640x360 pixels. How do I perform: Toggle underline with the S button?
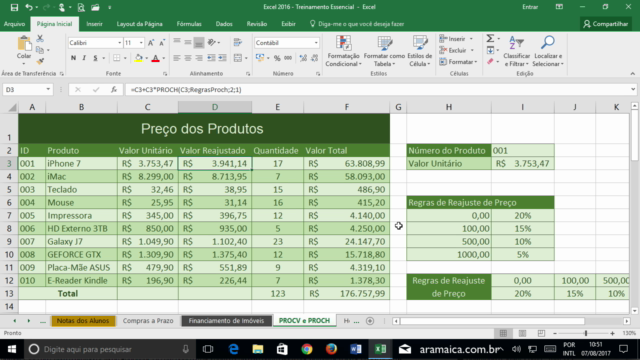95,58
